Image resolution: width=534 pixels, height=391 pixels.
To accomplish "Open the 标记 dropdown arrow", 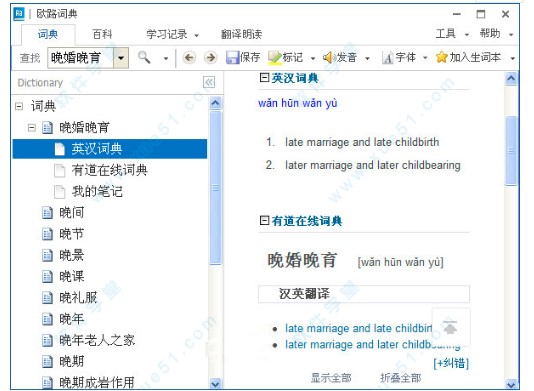I will [x=313, y=58].
